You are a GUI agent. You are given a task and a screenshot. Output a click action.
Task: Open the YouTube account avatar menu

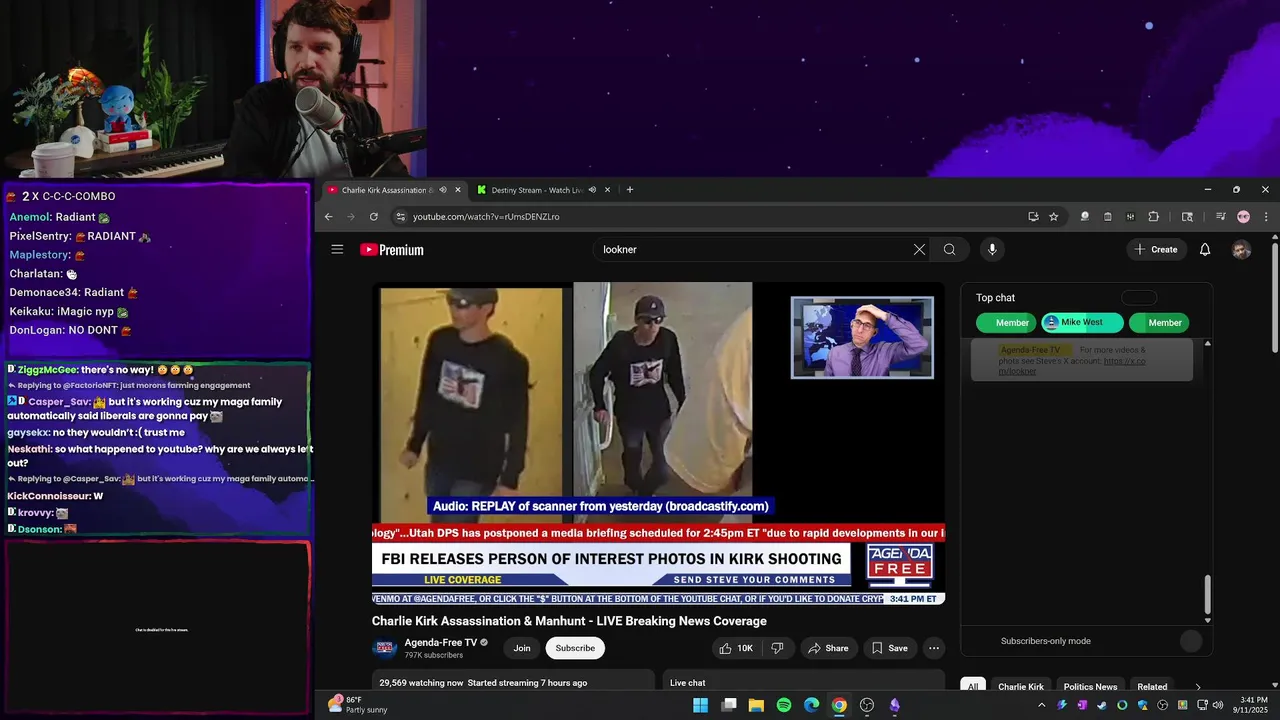tap(1241, 249)
